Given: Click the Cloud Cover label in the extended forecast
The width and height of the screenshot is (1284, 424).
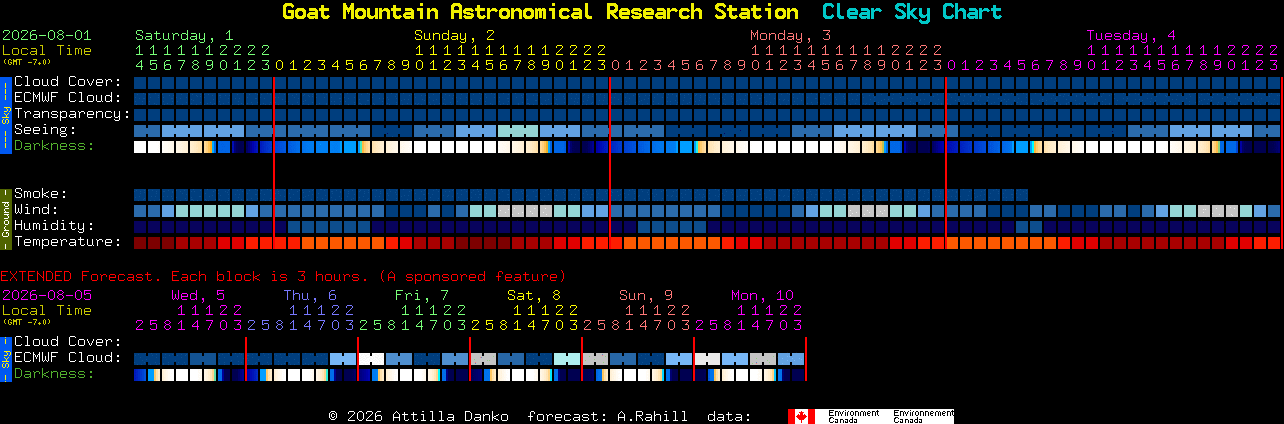Looking at the screenshot, I should 68,341.
